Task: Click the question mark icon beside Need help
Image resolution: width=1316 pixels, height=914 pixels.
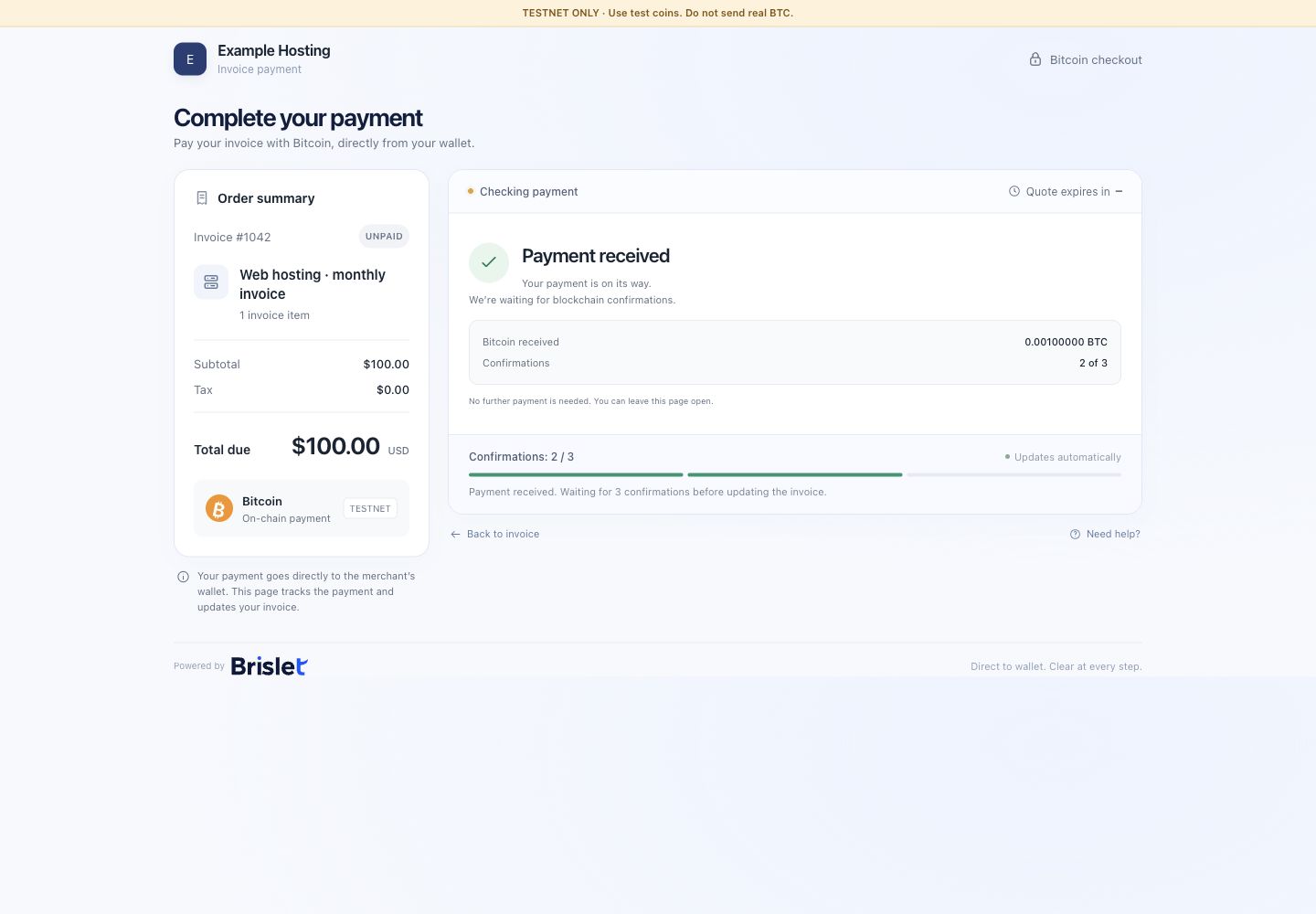Action: coord(1076,535)
